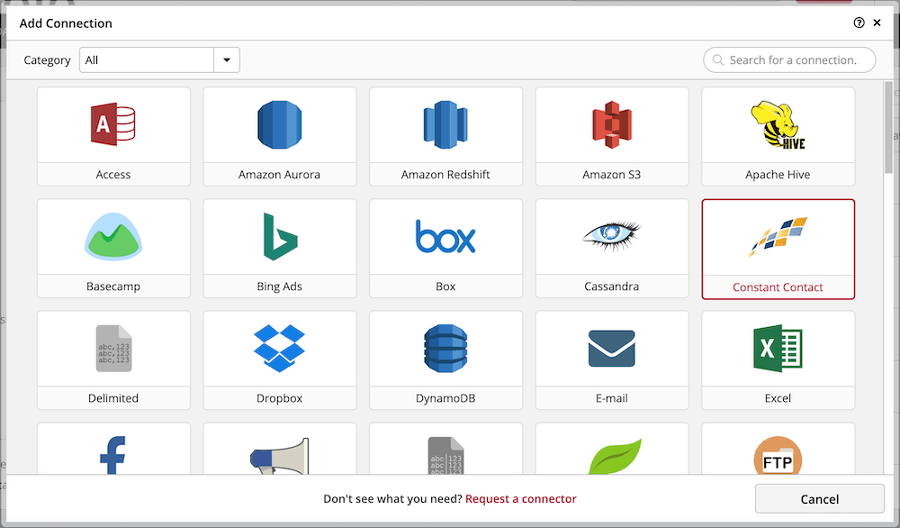Select the Delimited file connector icon
The height and width of the screenshot is (528, 900).
pos(114,348)
